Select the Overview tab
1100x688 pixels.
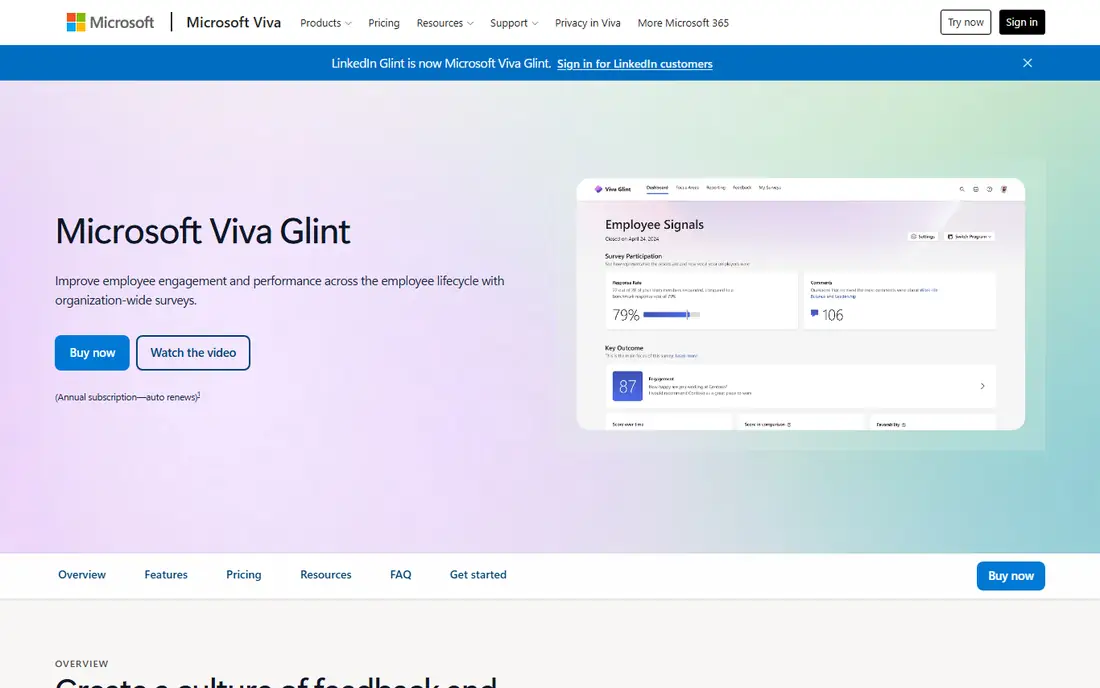coord(82,574)
